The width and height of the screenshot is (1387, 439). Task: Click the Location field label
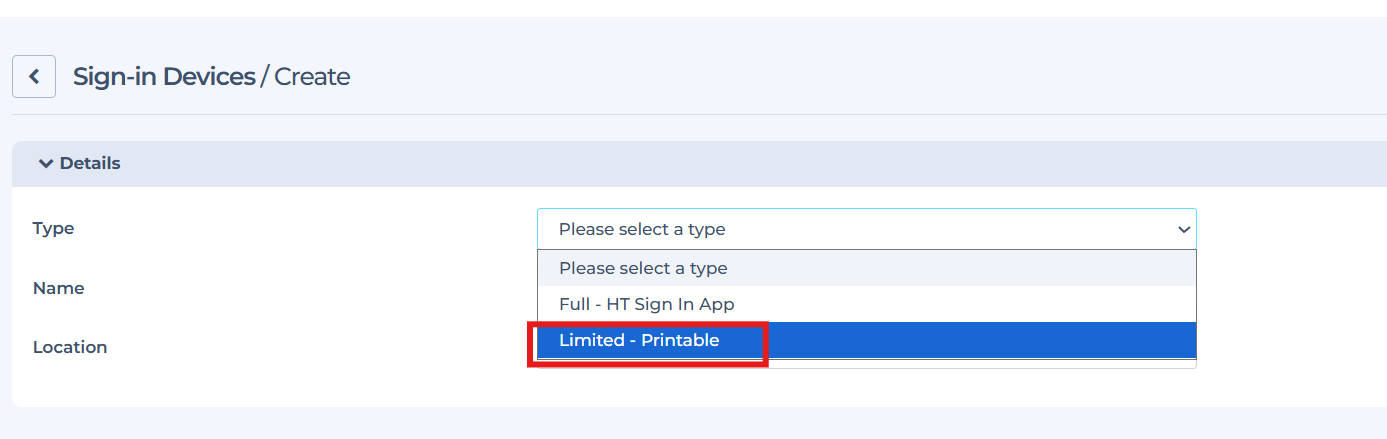pos(70,347)
